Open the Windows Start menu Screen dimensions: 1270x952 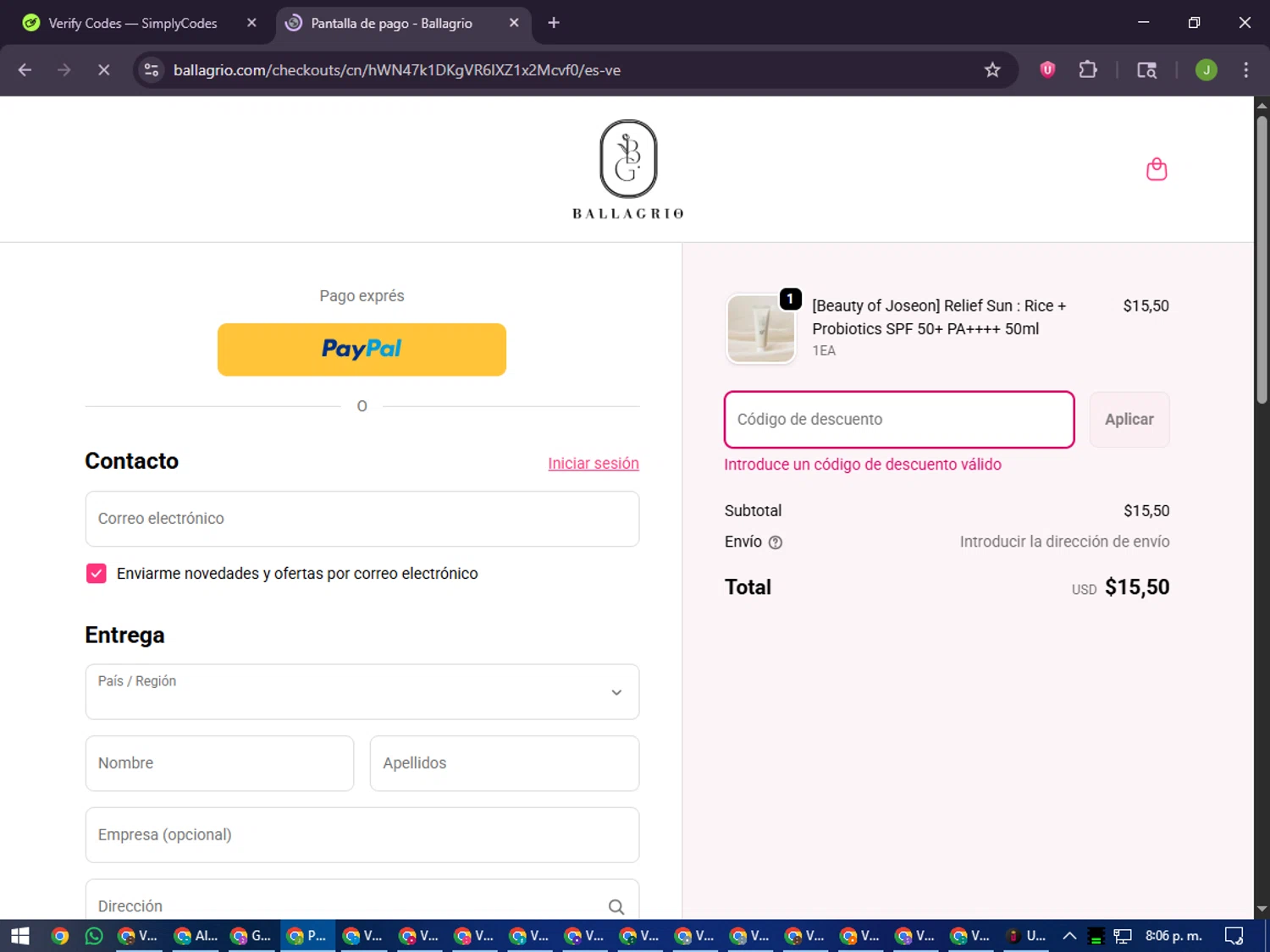[20, 936]
